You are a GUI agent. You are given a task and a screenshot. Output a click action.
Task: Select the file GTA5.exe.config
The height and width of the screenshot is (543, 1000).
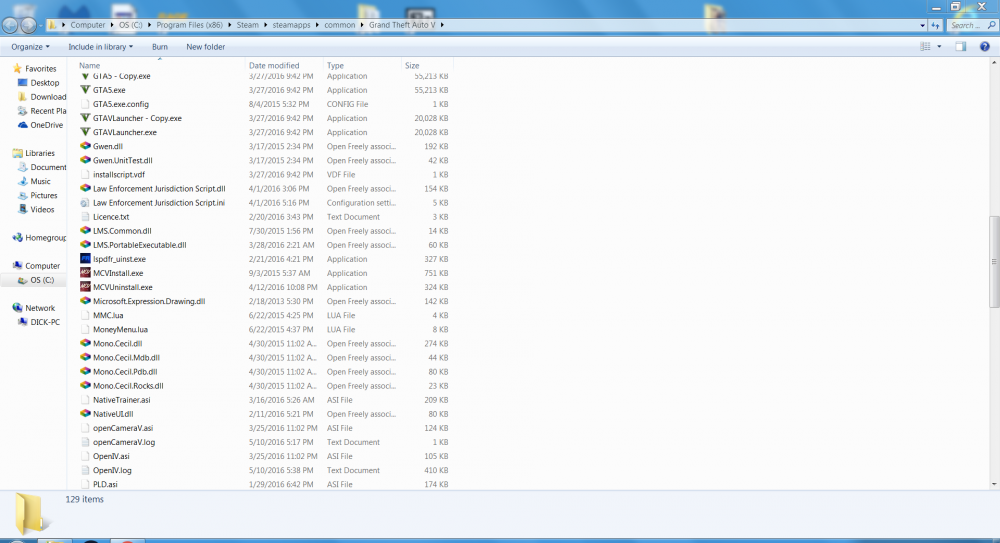121,104
